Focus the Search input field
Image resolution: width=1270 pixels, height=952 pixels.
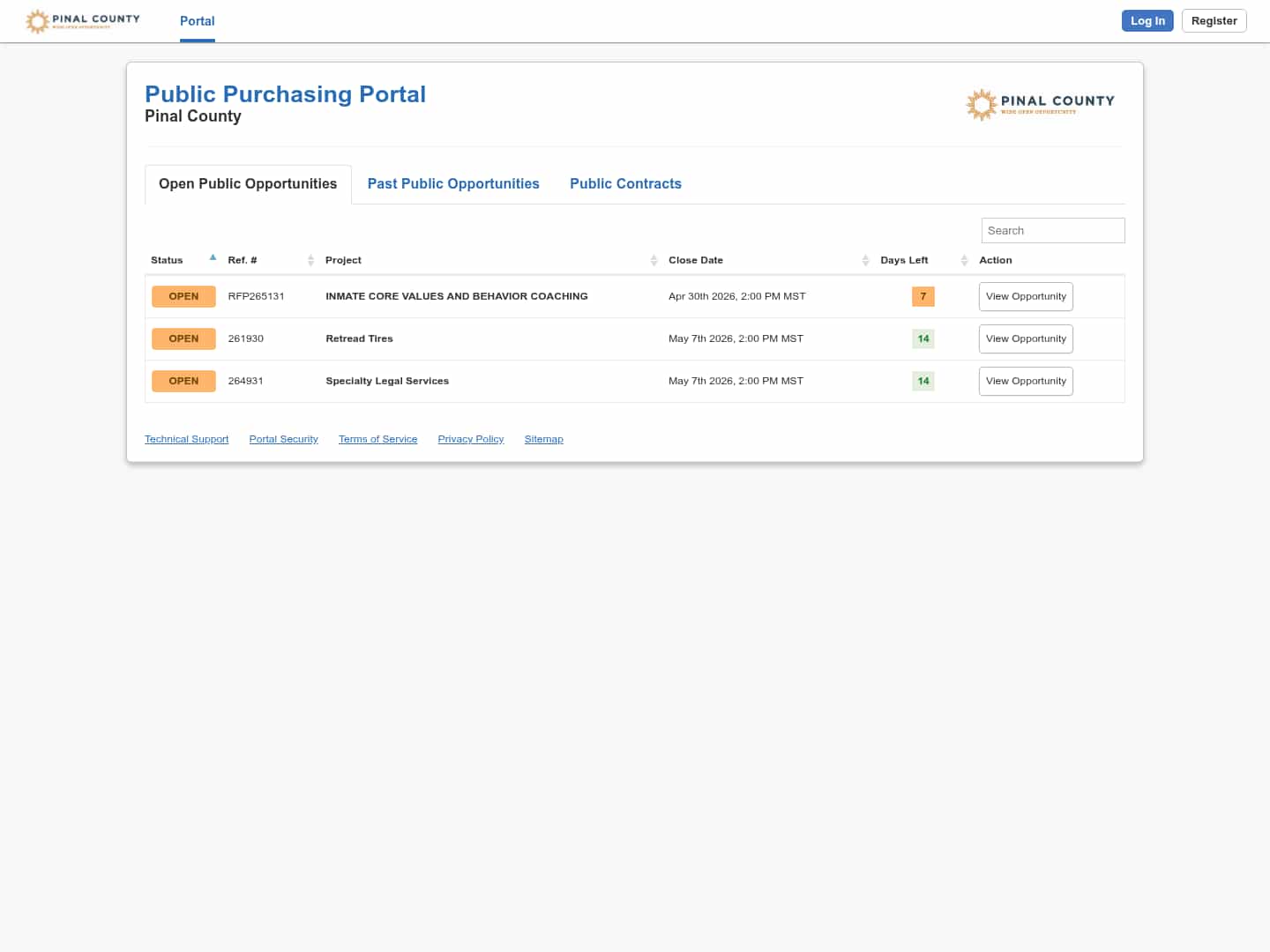(1052, 230)
